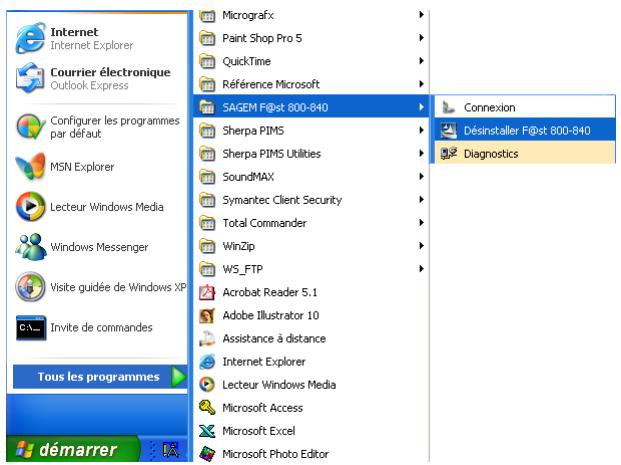Click the WinZip label
Viewport: 621px width, 465px height.
[238, 246]
